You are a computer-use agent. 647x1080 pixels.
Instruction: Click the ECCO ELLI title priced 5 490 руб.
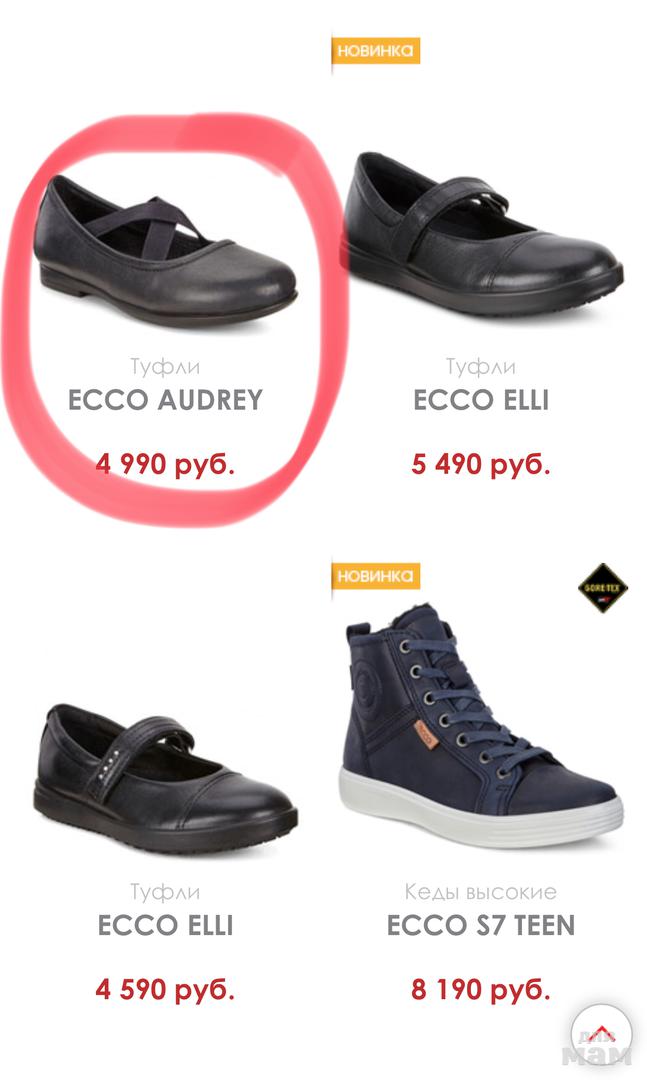(481, 400)
